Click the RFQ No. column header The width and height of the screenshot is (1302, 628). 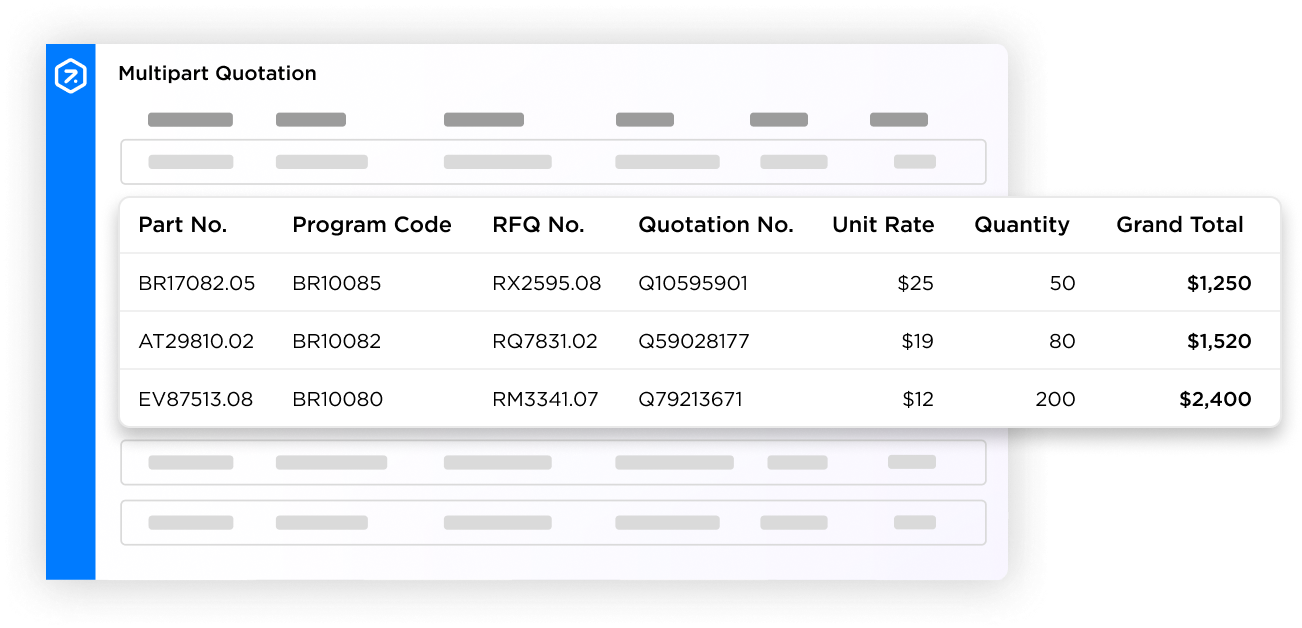[538, 225]
